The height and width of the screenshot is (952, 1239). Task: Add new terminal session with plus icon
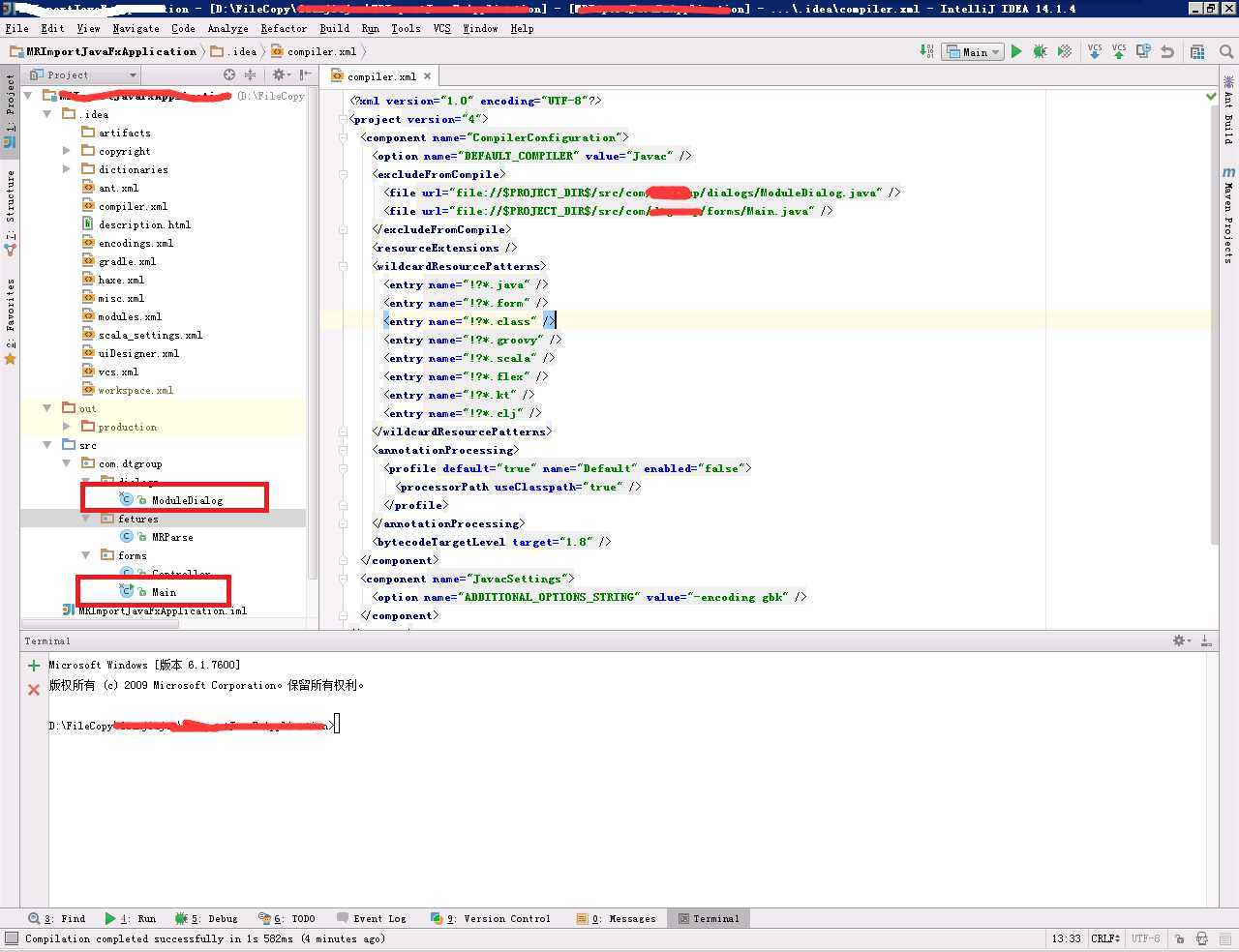click(x=34, y=666)
